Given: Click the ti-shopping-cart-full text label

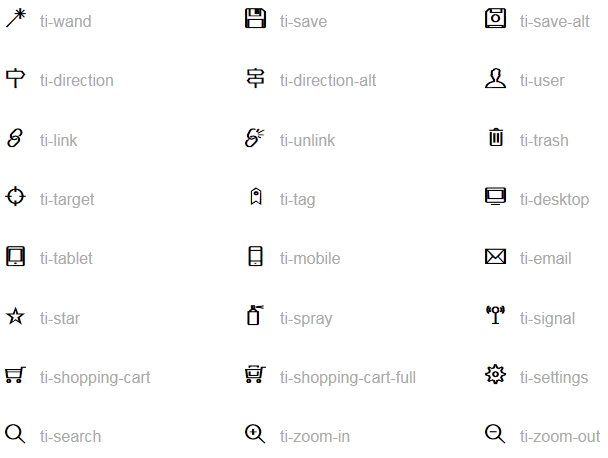Looking at the screenshot, I should (x=348, y=377).
